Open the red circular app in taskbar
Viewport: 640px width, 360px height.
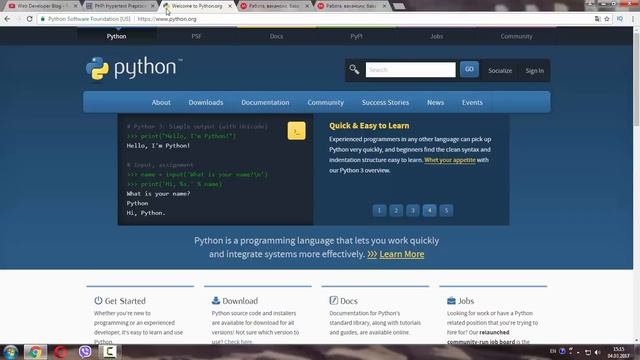60,352
